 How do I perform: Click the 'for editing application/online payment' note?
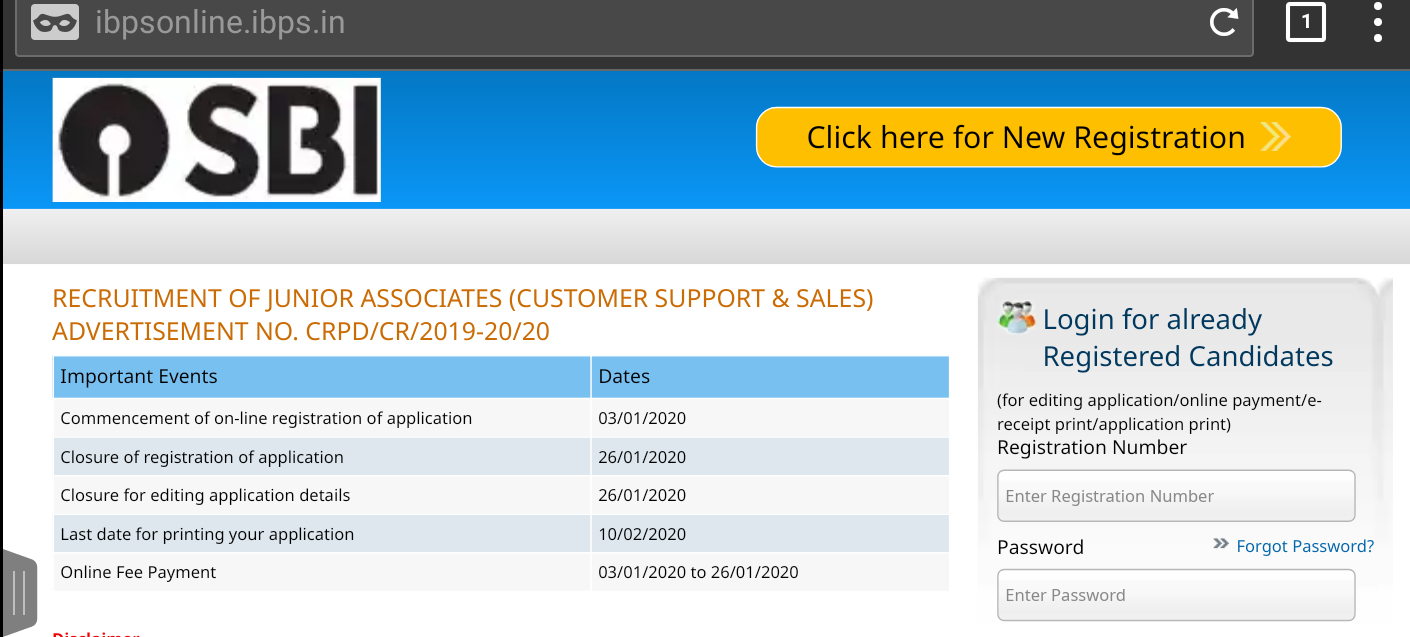point(1159,412)
